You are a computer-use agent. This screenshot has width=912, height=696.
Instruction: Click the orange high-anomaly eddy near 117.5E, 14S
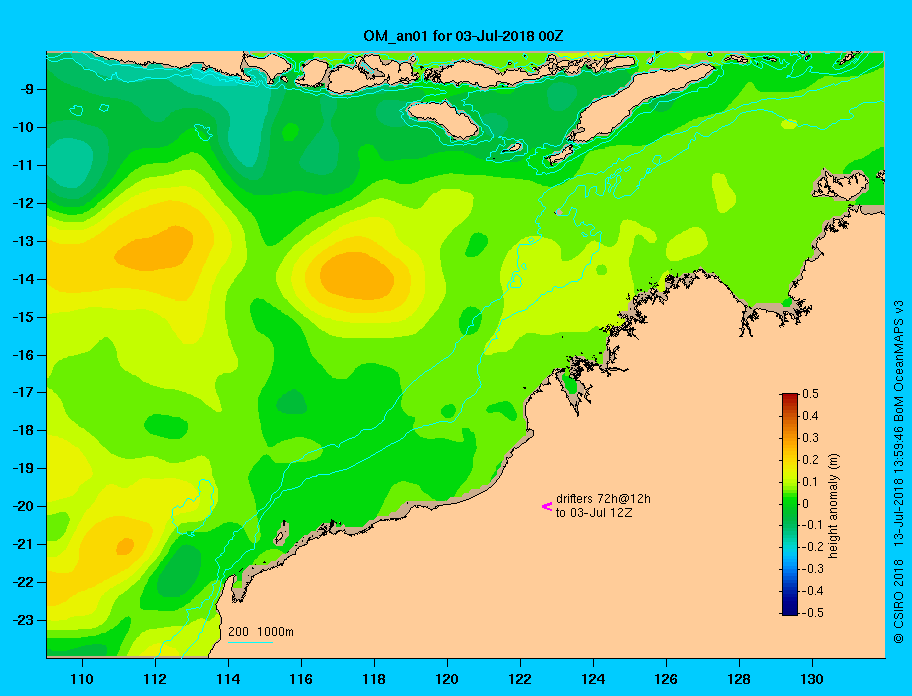click(x=357, y=276)
